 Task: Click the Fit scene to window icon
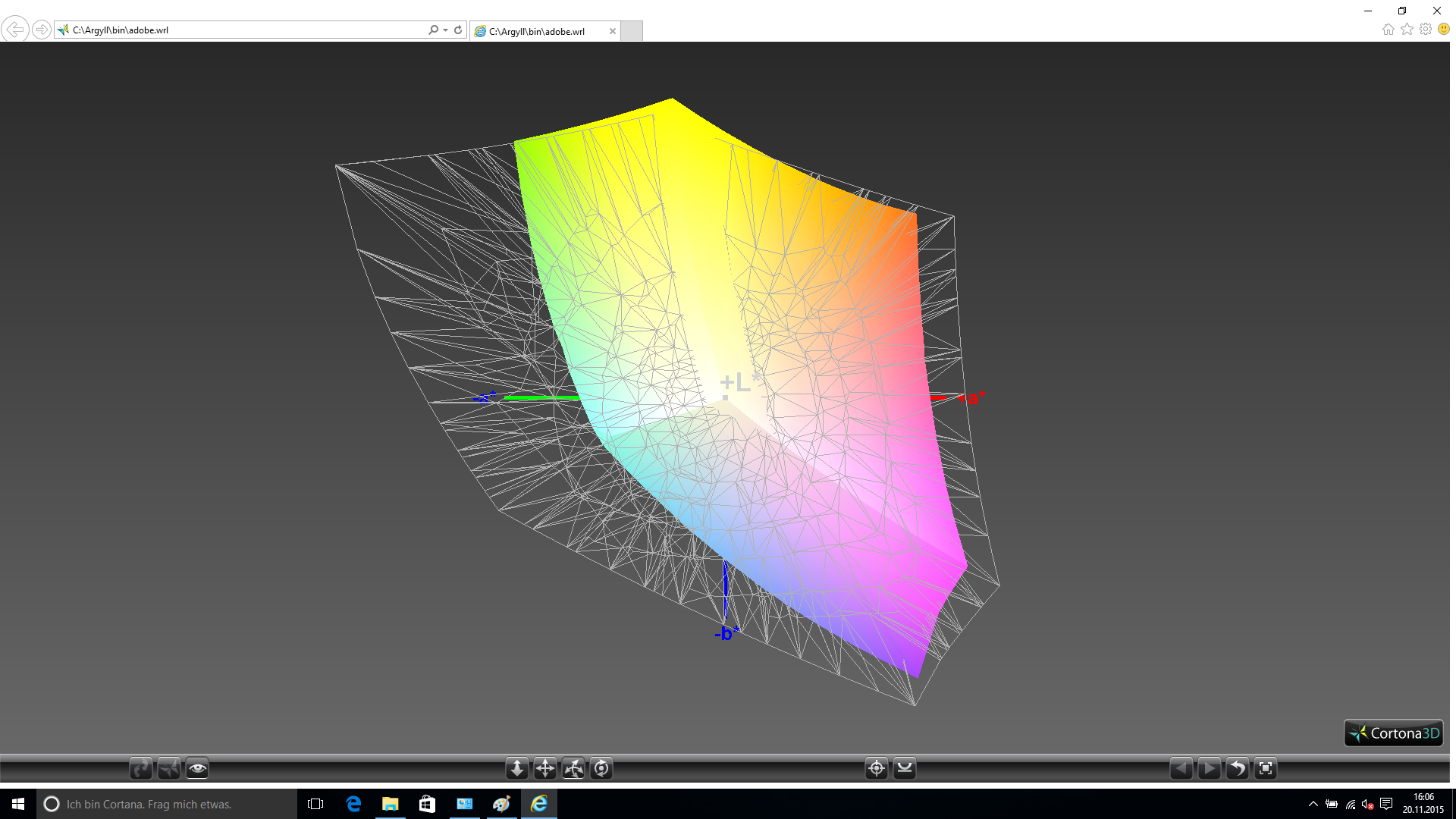pos(1265,769)
